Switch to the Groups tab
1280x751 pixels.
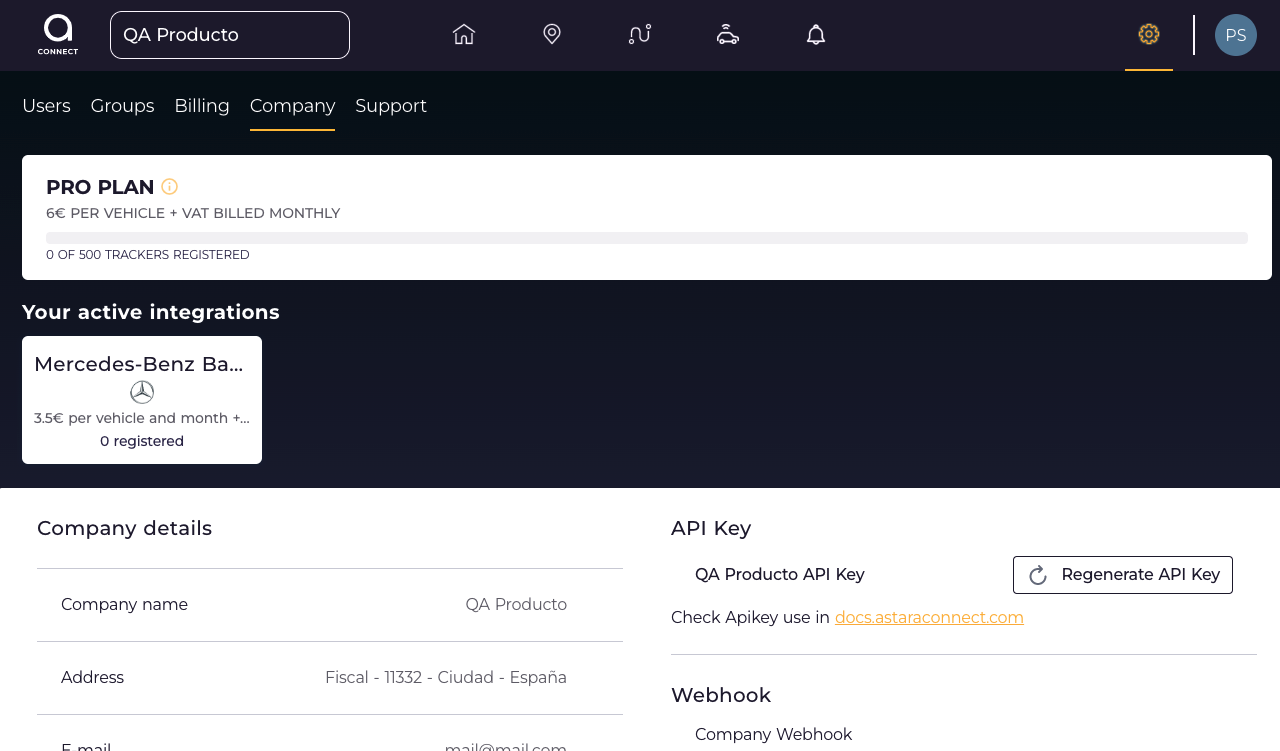point(122,106)
